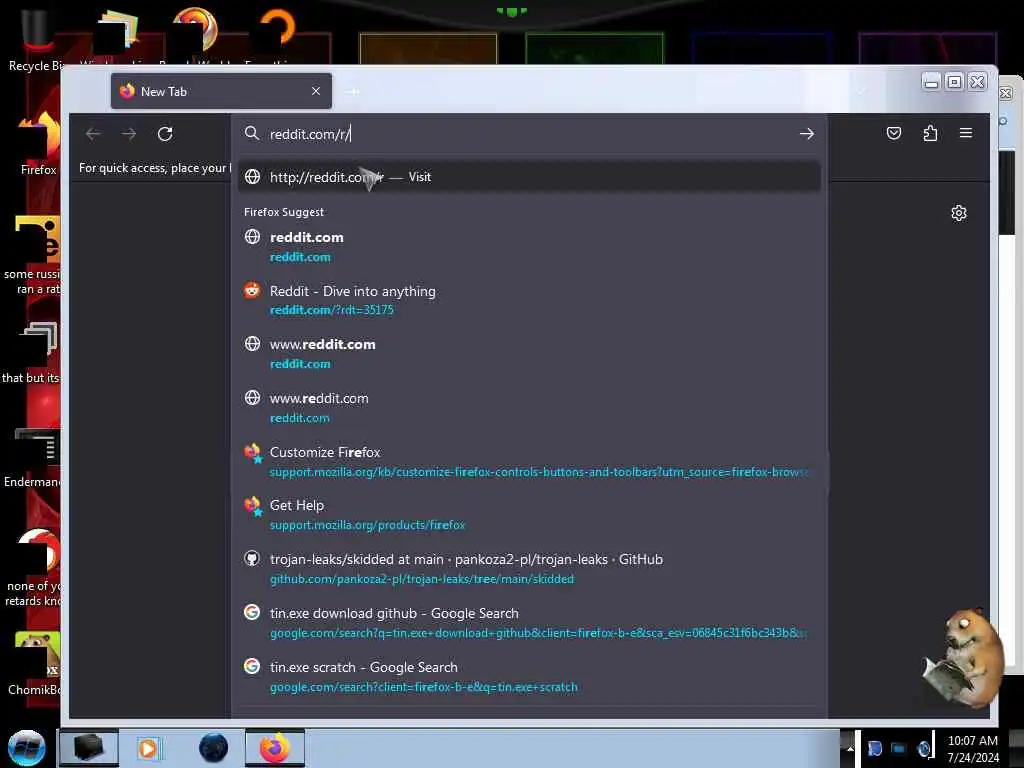The image size is (1024, 768).
Task: Click the back navigation arrow
Action: (93, 134)
